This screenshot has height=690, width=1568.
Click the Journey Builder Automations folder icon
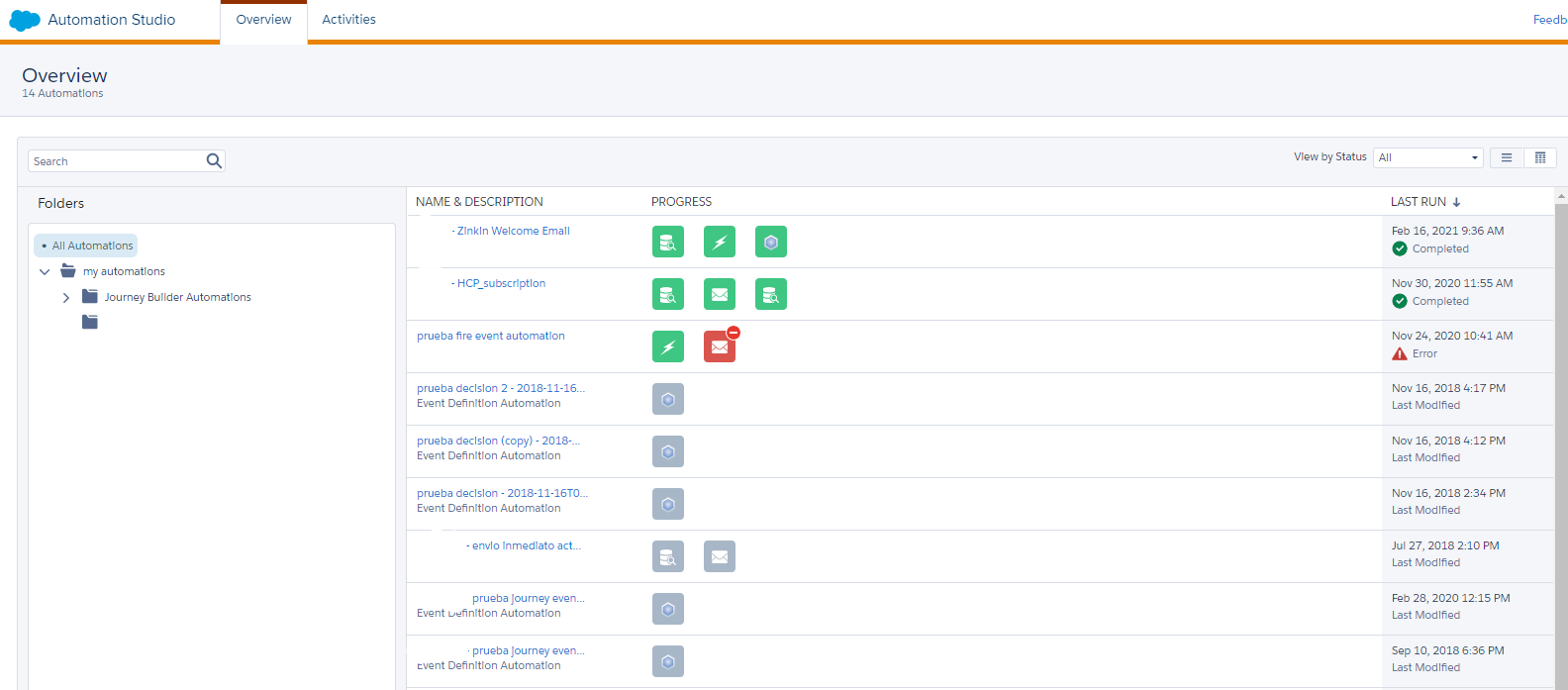tap(90, 296)
